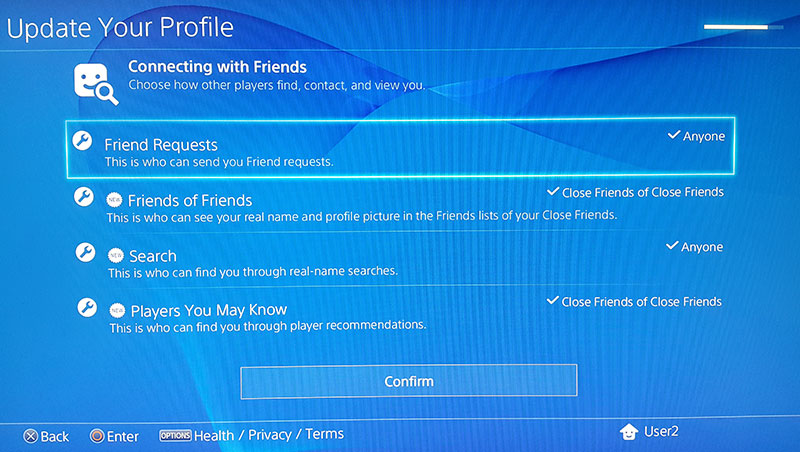Screen dimensions: 800x452
Task: Click the wrench icon beside Search
Action: (85, 253)
